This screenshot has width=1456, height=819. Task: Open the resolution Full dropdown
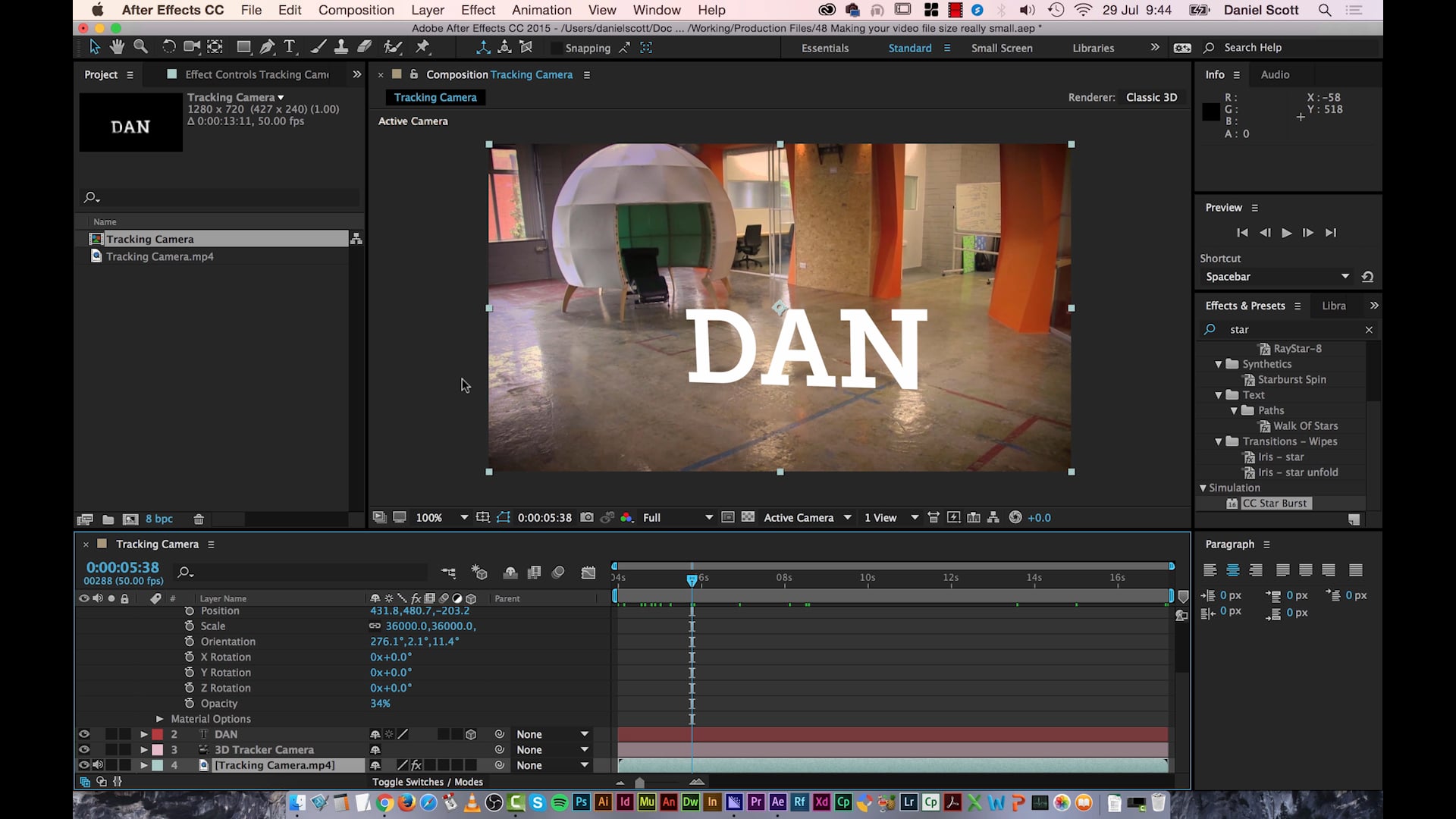point(678,517)
